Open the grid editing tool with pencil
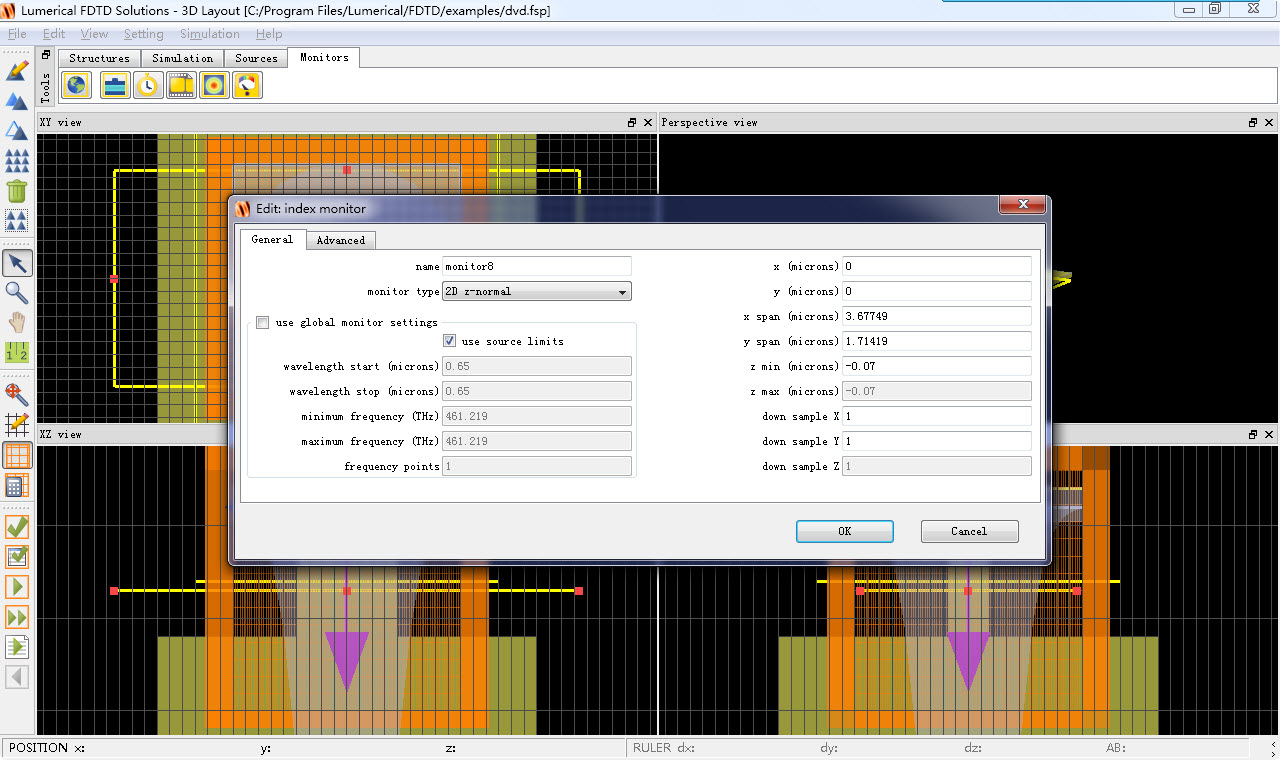This screenshot has width=1280, height=760. (x=17, y=424)
